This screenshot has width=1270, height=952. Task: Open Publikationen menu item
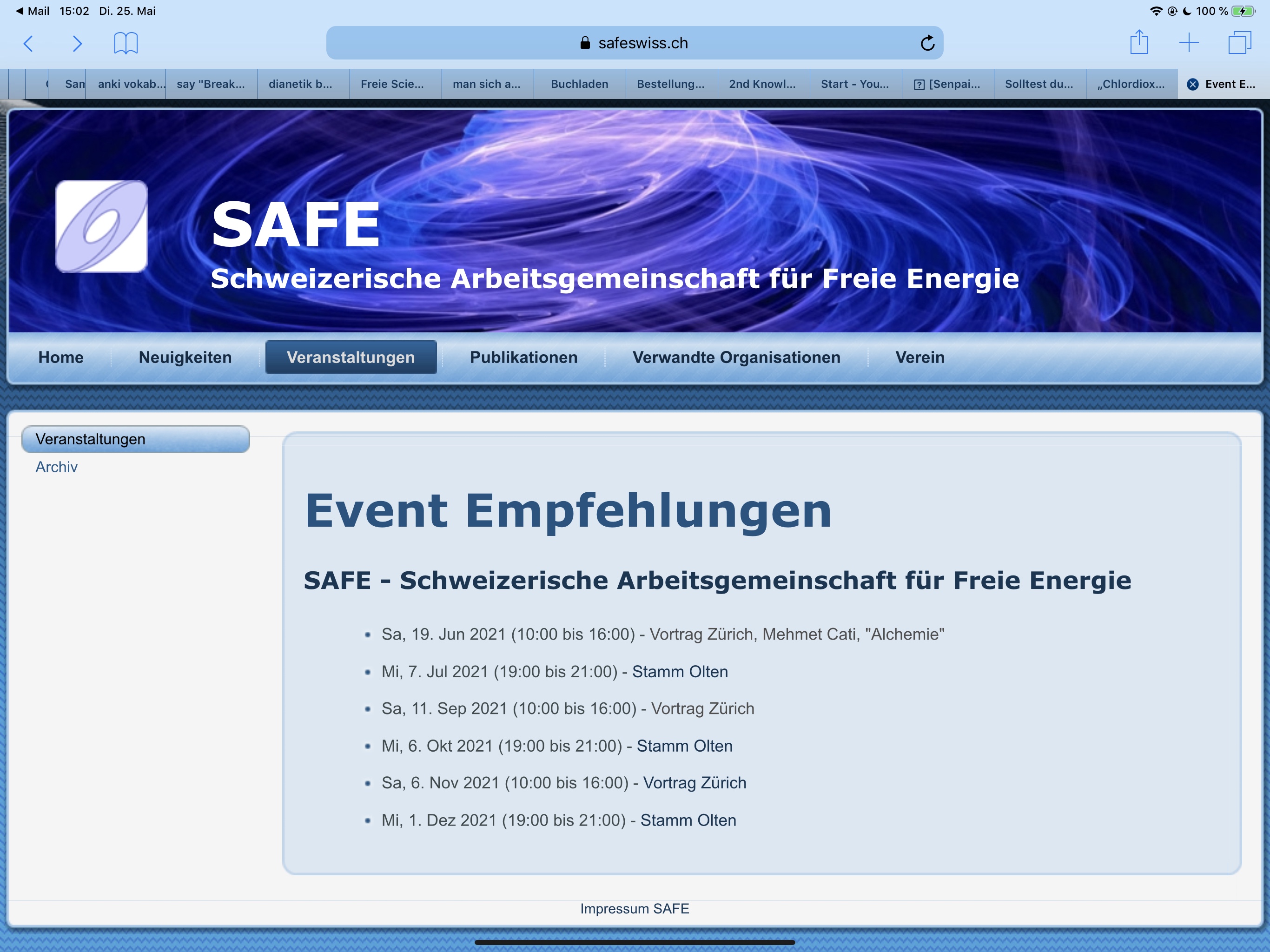tap(523, 357)
